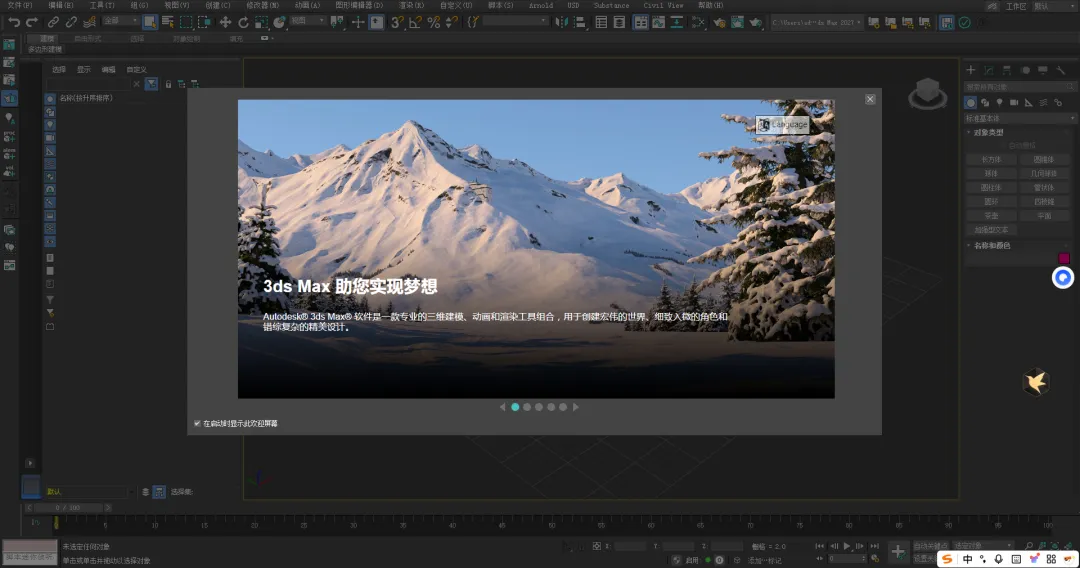Image resolution: width=1080 pixels, height=568 pixels.
Task: Click the Rendered Frame Window icon
Action: 737,23
